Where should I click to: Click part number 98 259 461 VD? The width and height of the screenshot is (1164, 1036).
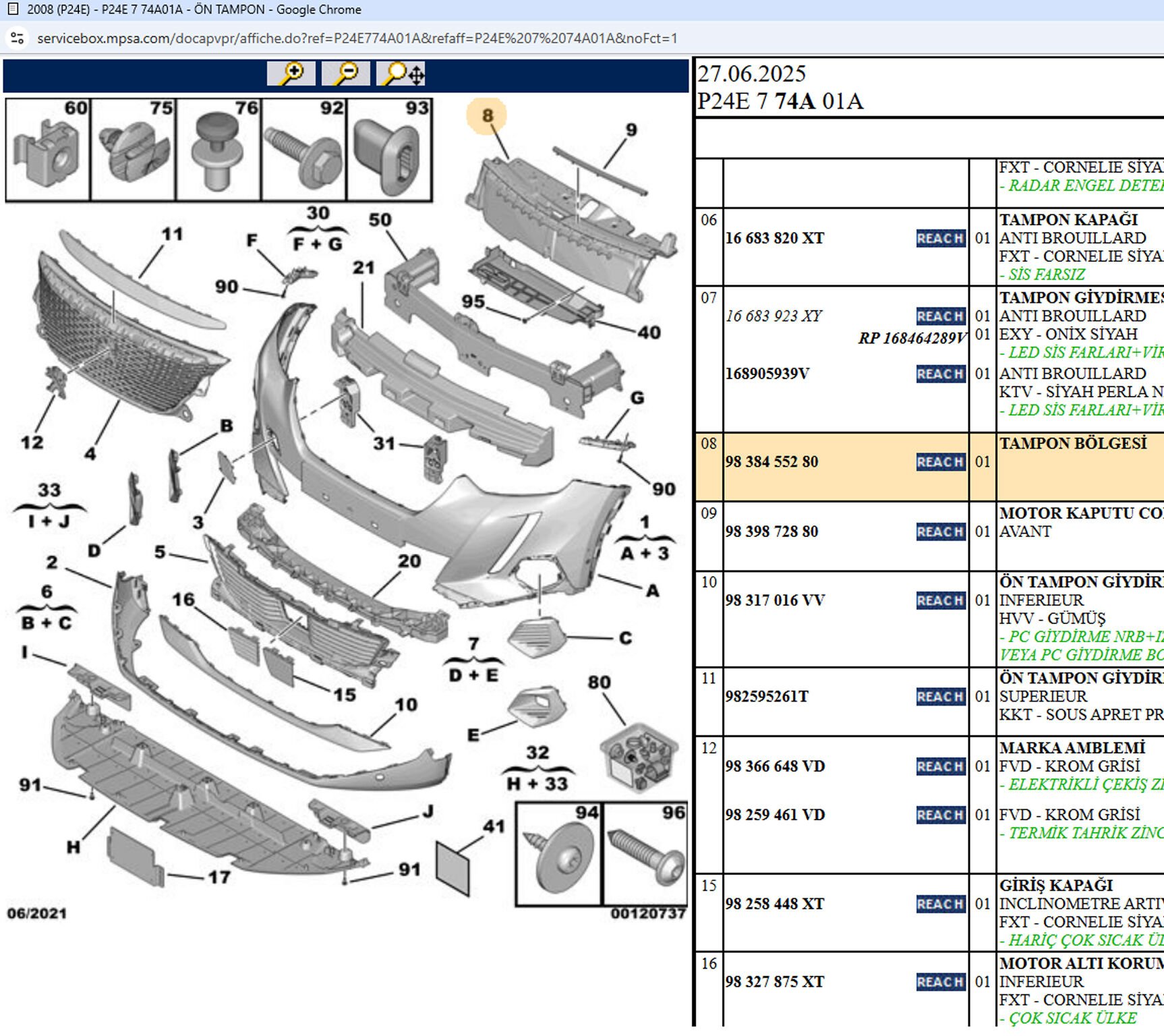(x=776, y=815)
